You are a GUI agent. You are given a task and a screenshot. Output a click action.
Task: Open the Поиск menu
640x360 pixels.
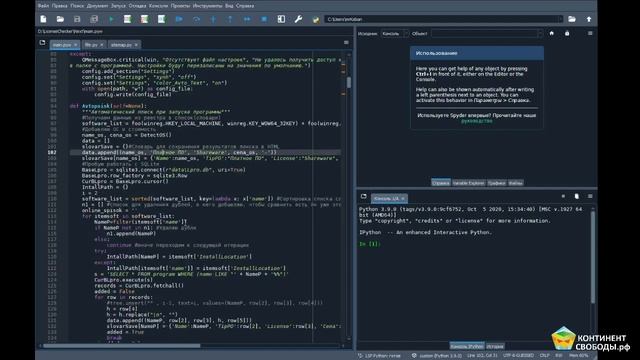tap(77, 6)
